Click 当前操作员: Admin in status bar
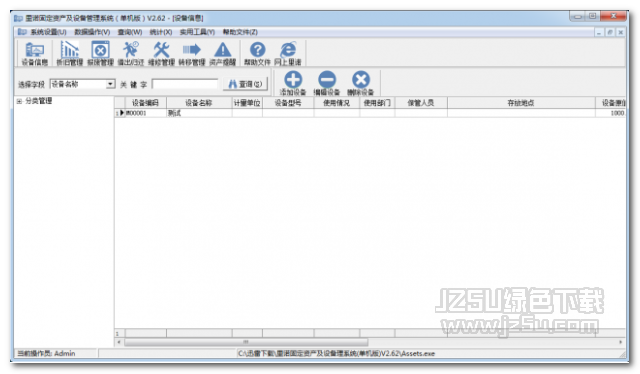 pos(46,354)
